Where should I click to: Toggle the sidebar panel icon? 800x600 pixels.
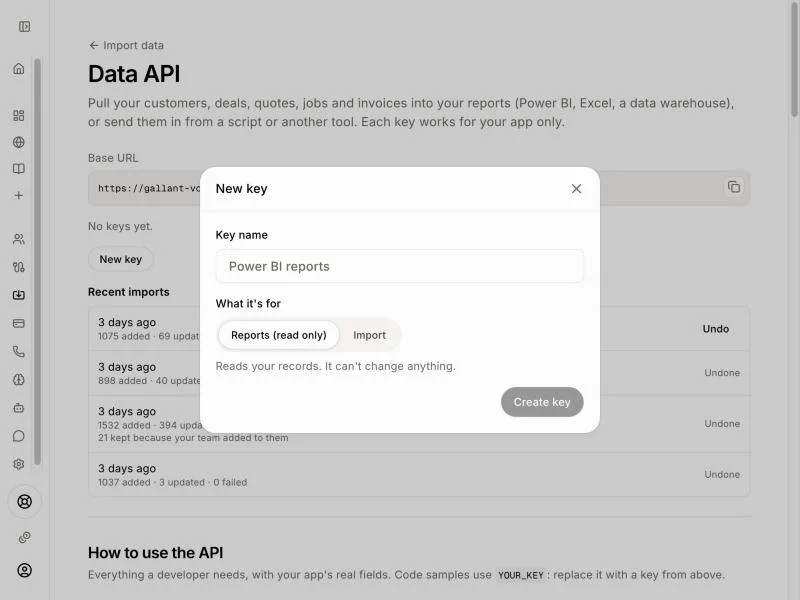click(x=24, y=27)
